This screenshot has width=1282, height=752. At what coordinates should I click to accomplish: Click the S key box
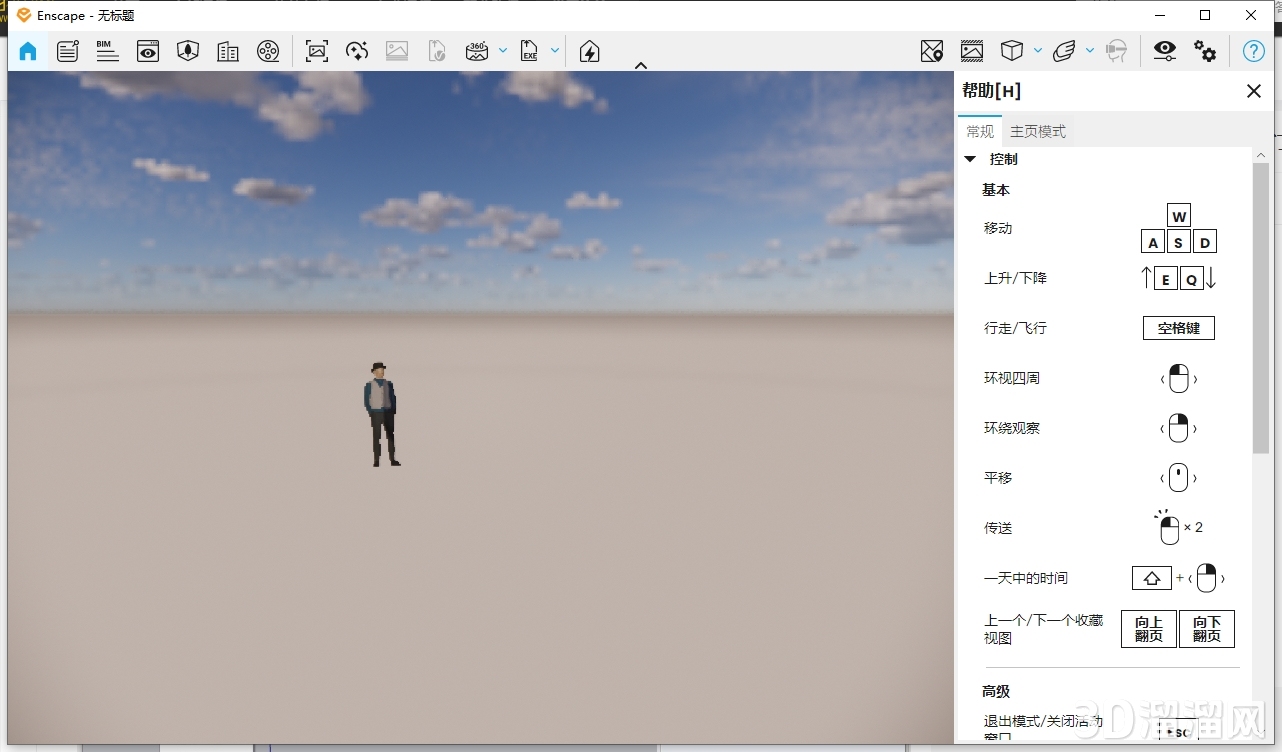[x=1178, y=242]
